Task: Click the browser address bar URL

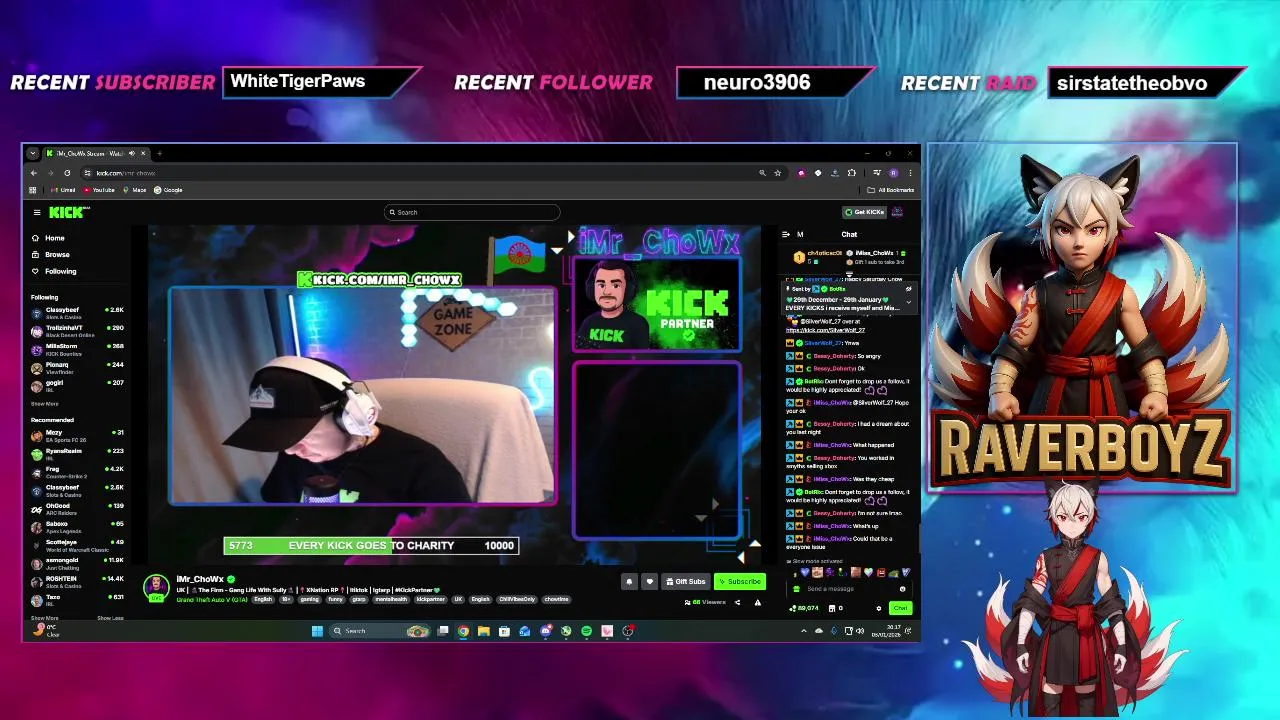Action: click(x=125, y=173)
